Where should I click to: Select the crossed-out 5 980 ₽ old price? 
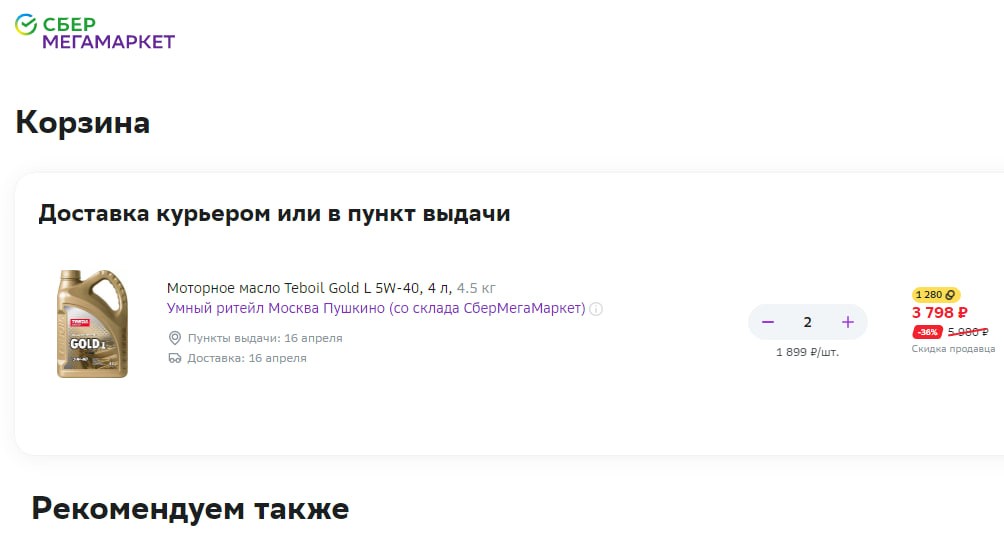coord(968,332)
